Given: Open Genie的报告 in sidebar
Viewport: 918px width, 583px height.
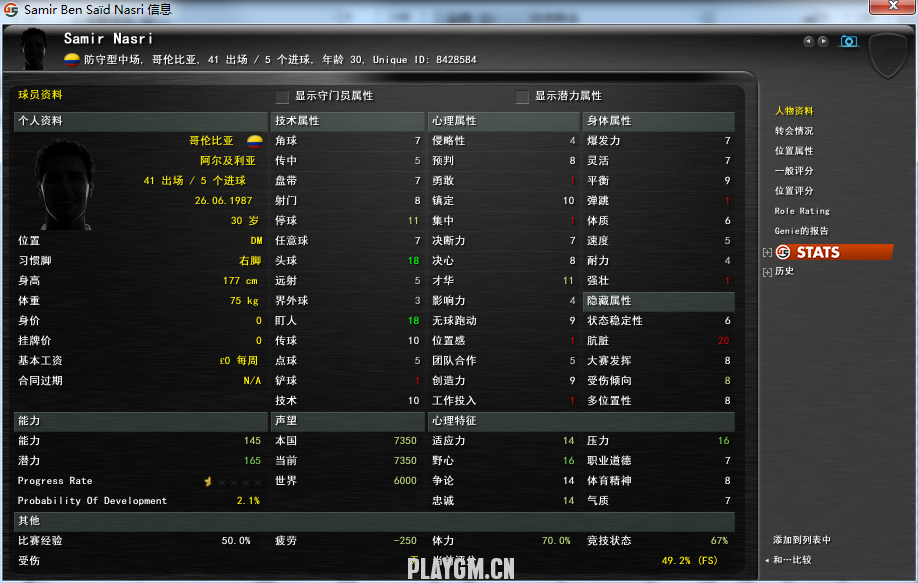Looking at the screenshot, I should point(801,231).
